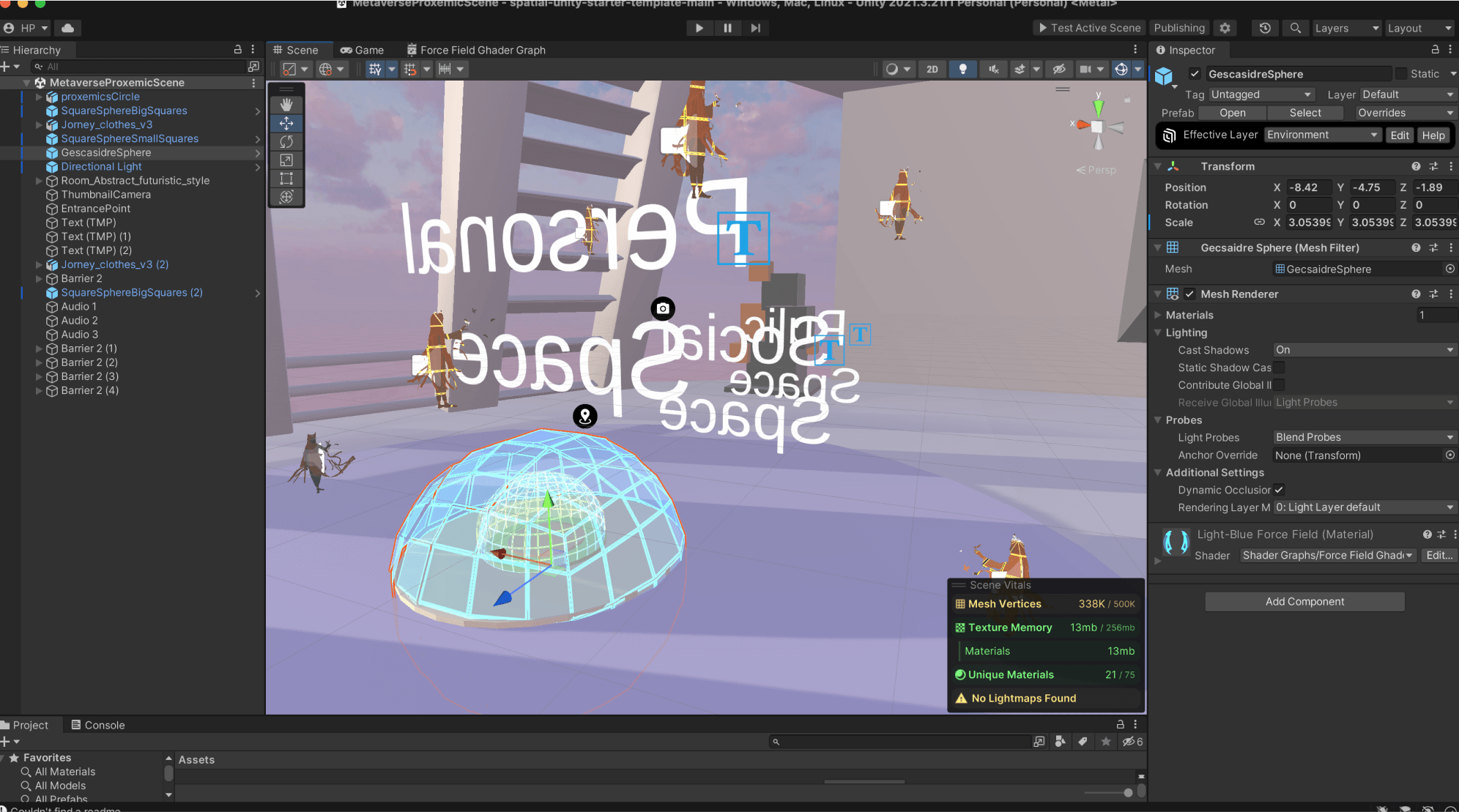Open the Layout dropdown

coord(1419,28)
